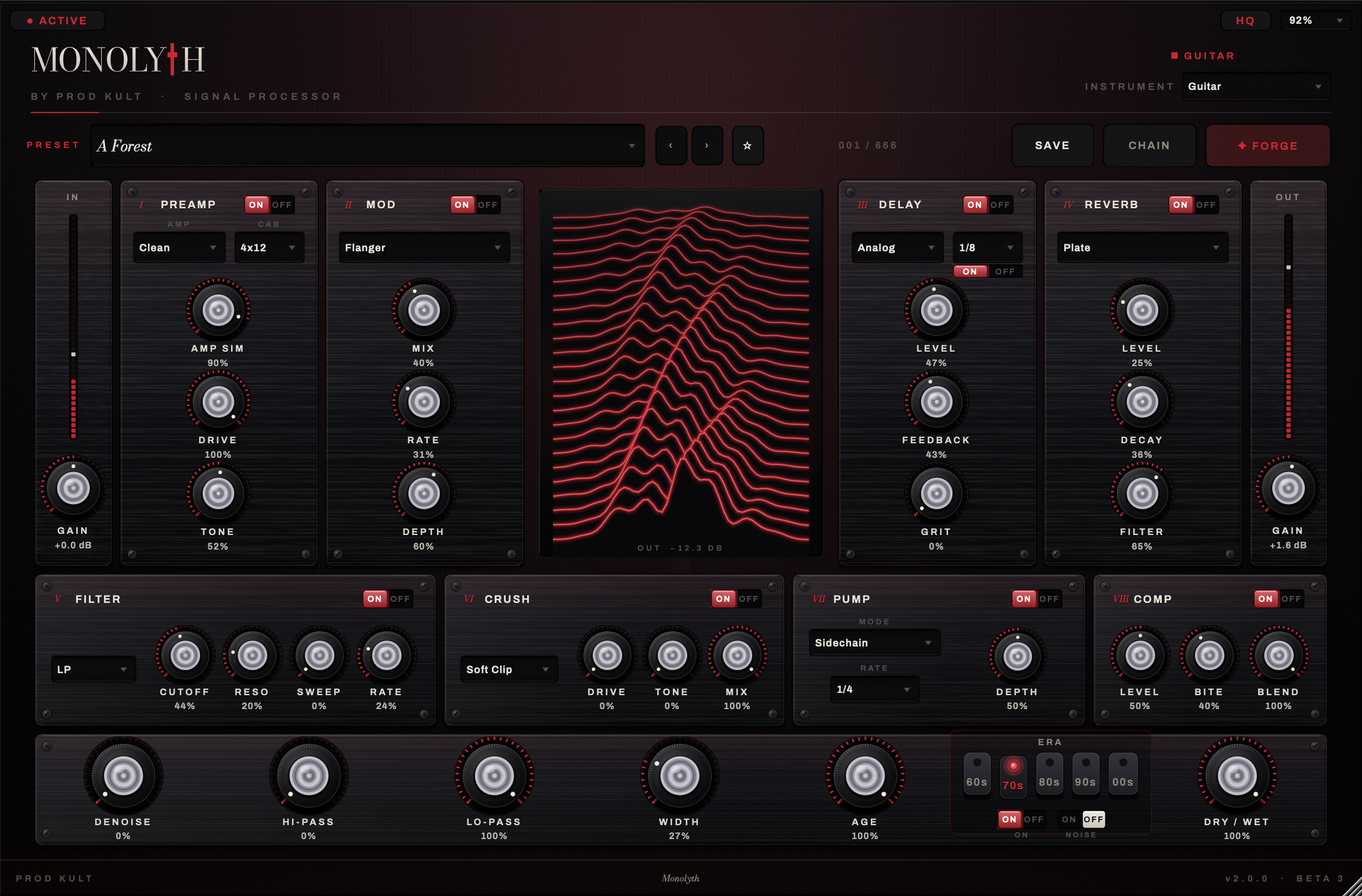Image resolution: width=1362 pixels, height=896 pixels.
Task: Open the Flanger mod type dropdown
Action: click(x=424, y=248)
